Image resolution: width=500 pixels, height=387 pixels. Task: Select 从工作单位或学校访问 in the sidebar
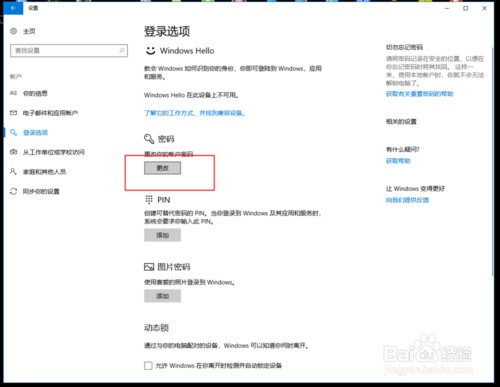(x=53, y=152)
